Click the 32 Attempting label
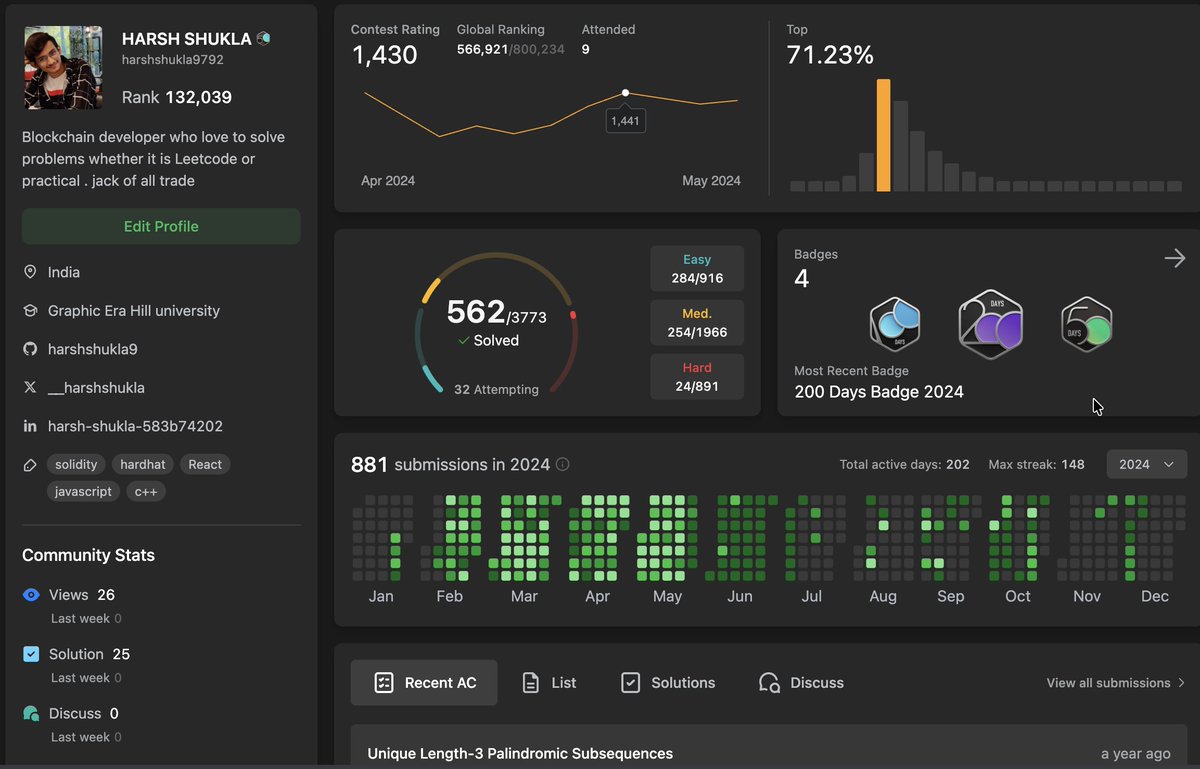The image size is (1200, 769). (496, 389)
